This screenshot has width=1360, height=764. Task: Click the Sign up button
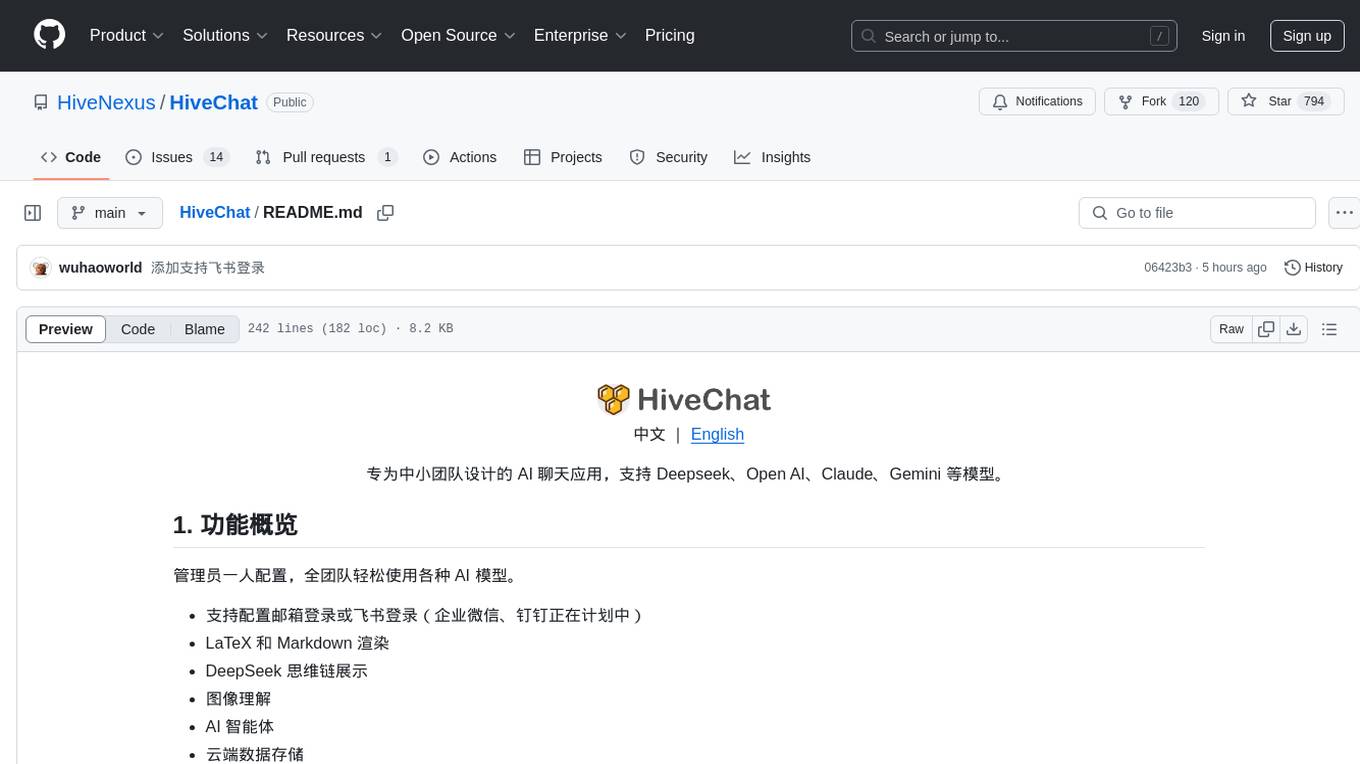click(x=1307, y=36)
